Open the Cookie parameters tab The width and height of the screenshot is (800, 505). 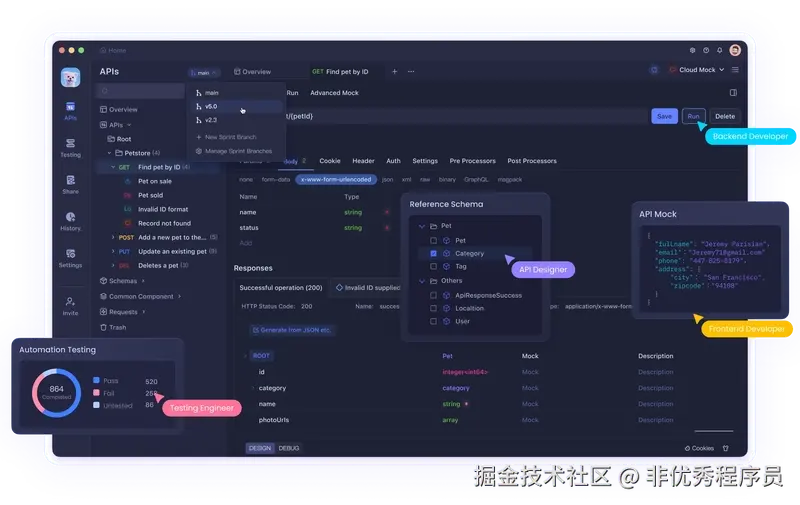(330, 161)
